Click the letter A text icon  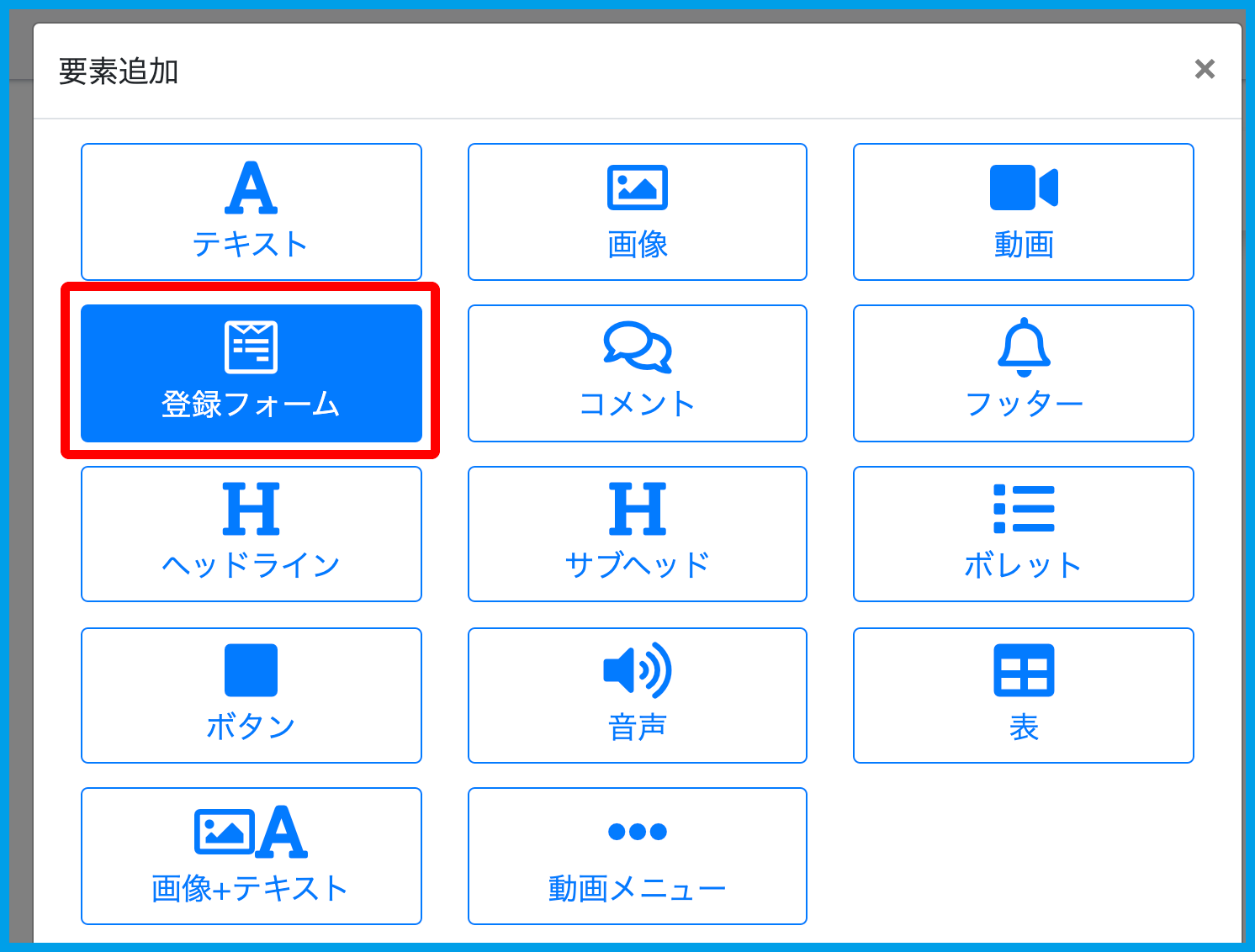tap(251, 188)
